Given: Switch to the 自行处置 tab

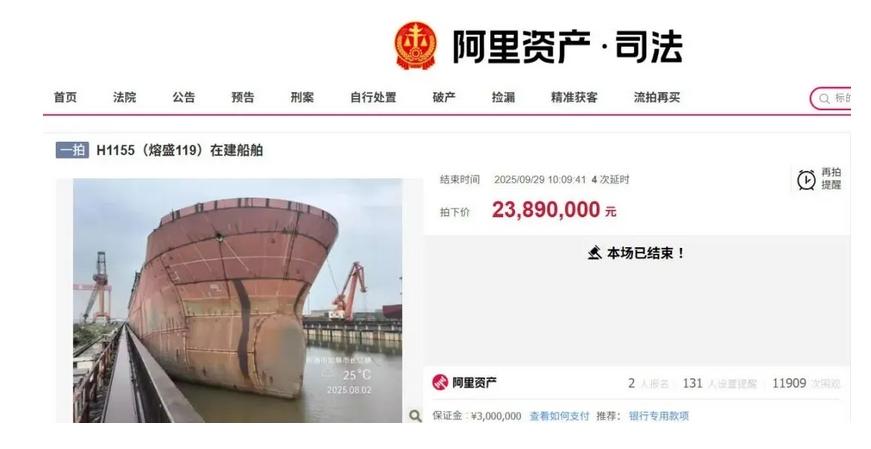Looking at the screenshot, I should 373,97.
